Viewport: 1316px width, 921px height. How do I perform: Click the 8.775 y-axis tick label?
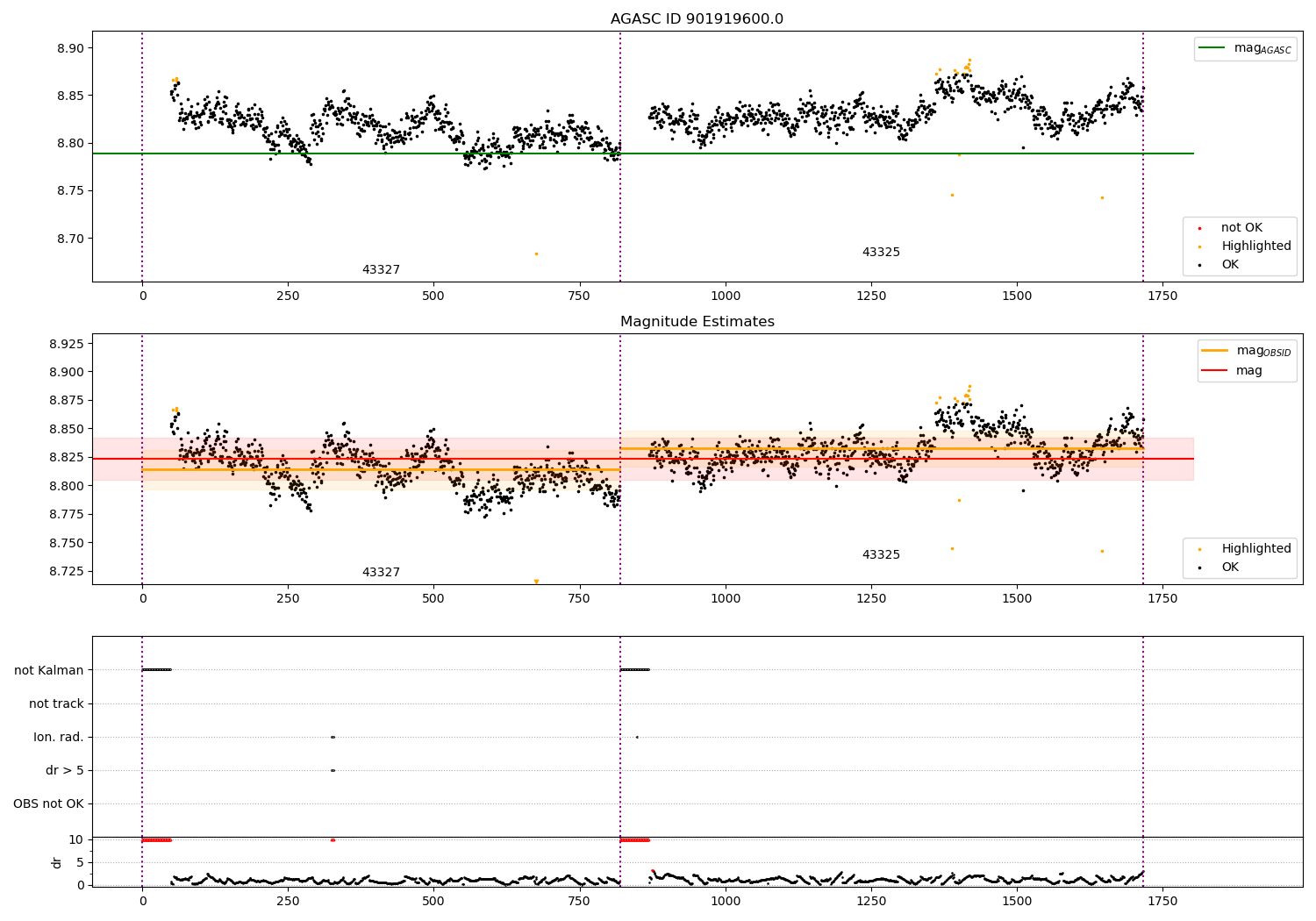[67, 515]
